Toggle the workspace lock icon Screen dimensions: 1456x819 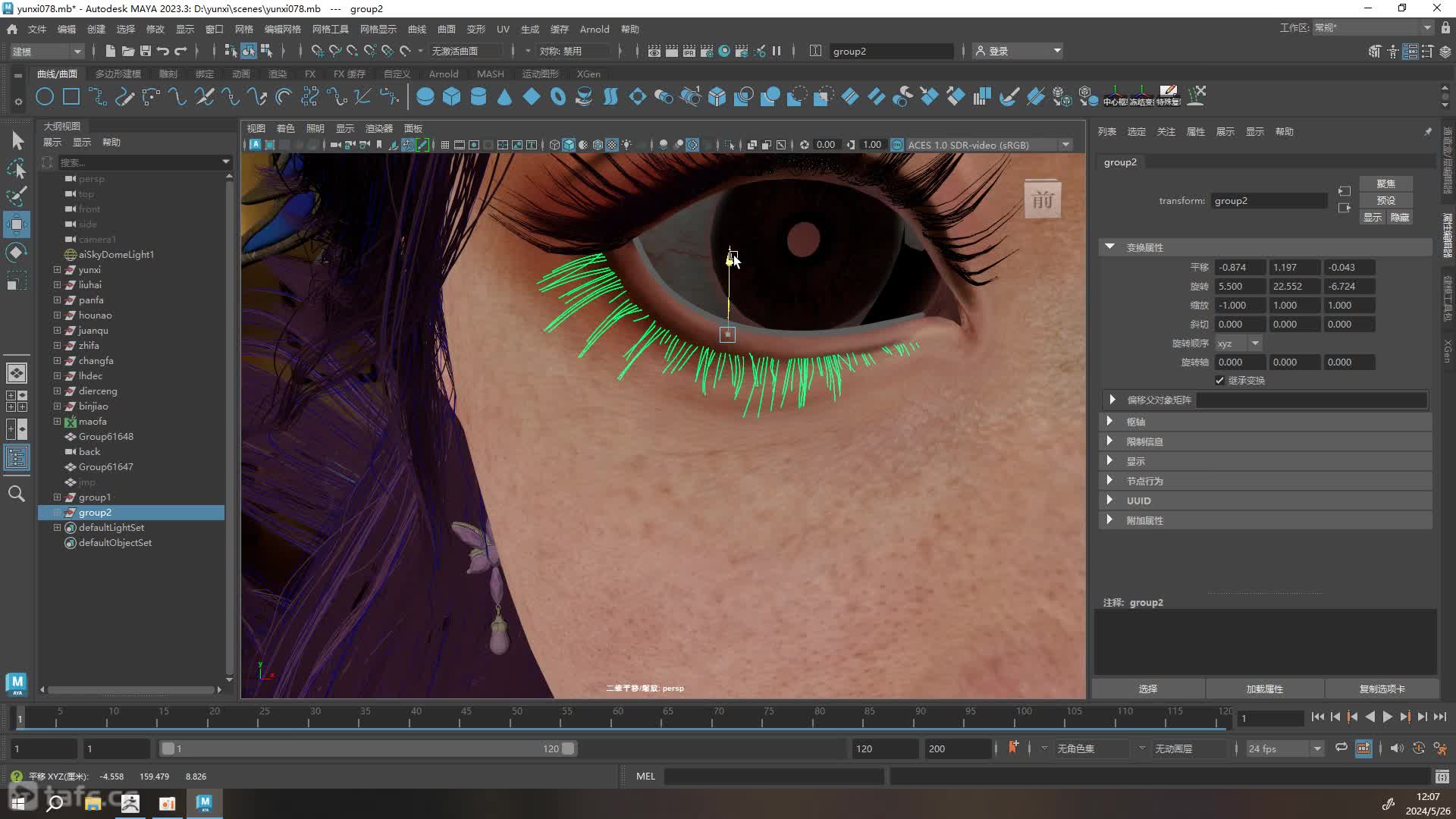[x=1445, y=28]
